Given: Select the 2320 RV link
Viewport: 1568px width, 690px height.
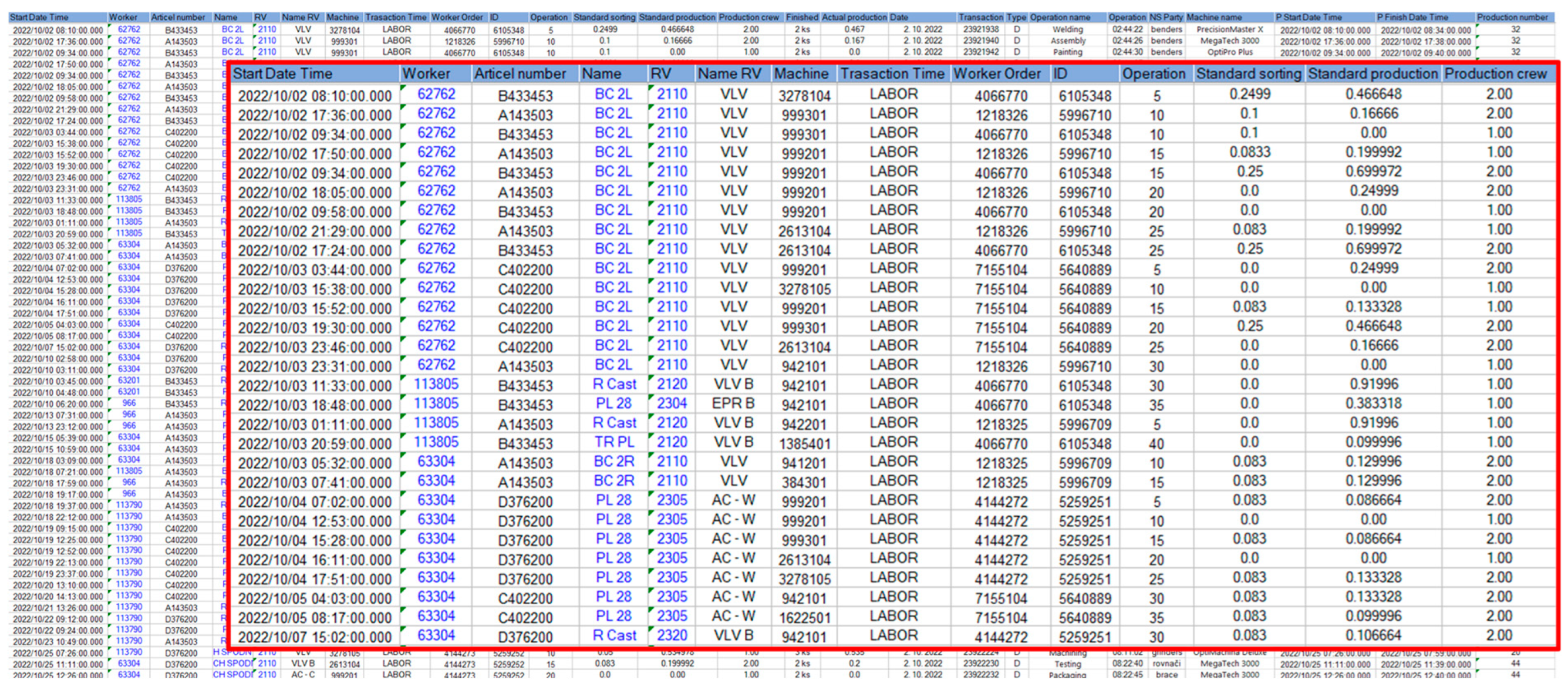Looking at the screenshot, I should 672,635.
